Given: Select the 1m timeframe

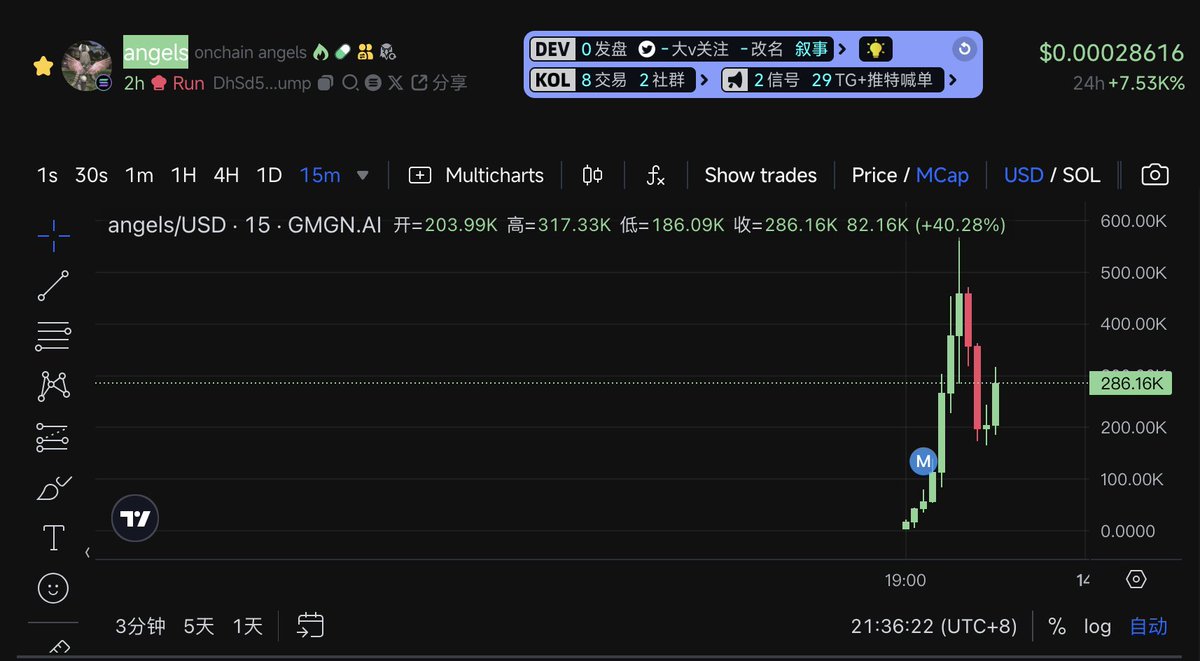Looking at the screenshot, I should tap(139, 175).
